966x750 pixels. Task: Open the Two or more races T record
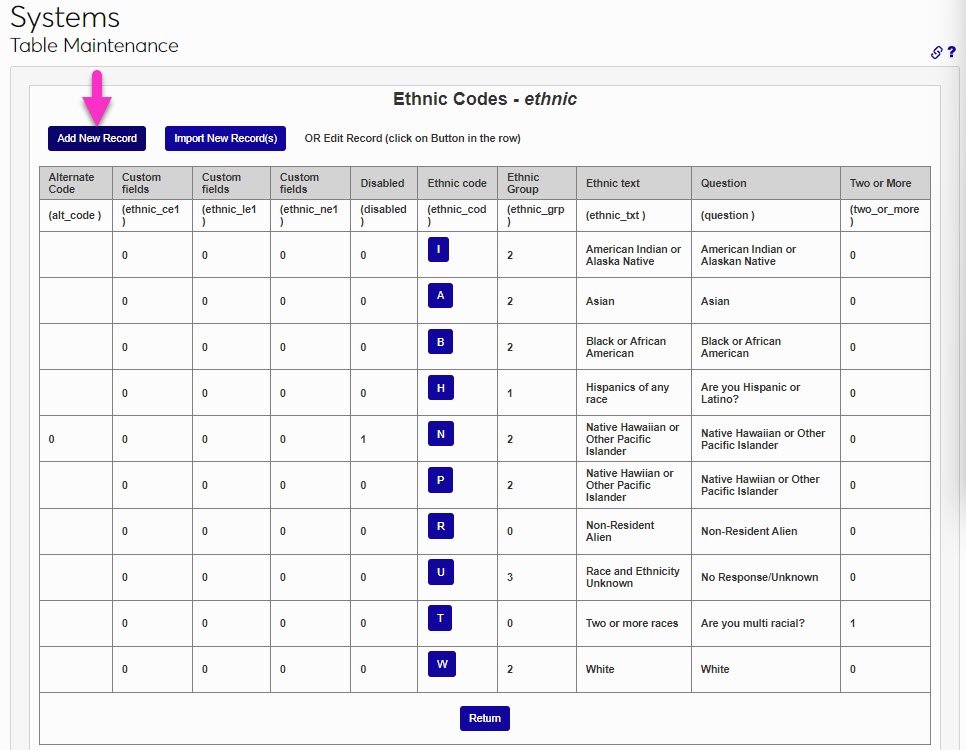440,618
